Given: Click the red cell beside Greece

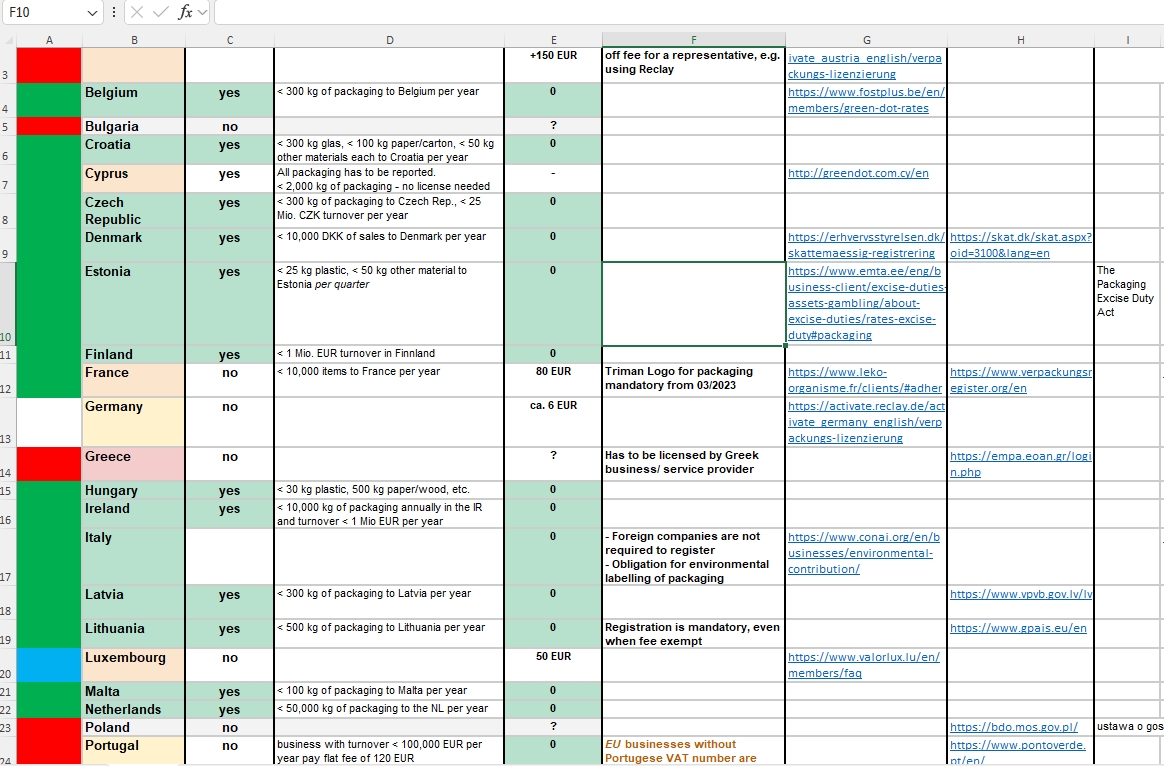Looking at the screenshot, I should click(x=49, y=464).
